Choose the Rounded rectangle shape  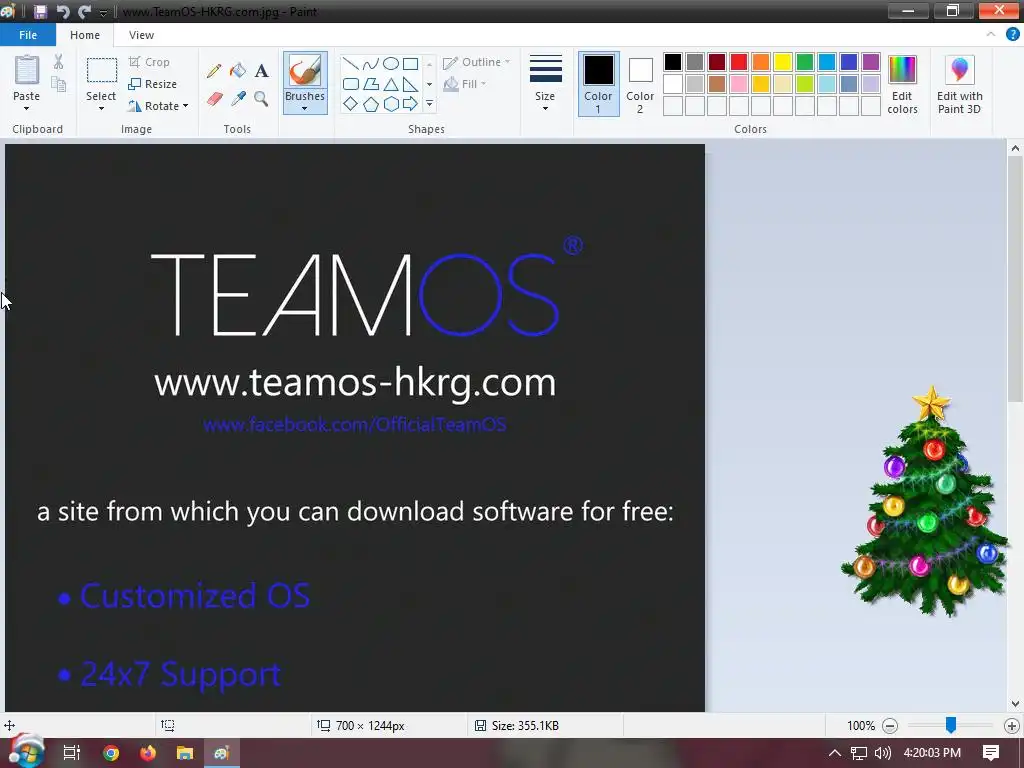[x=351, y=84]
